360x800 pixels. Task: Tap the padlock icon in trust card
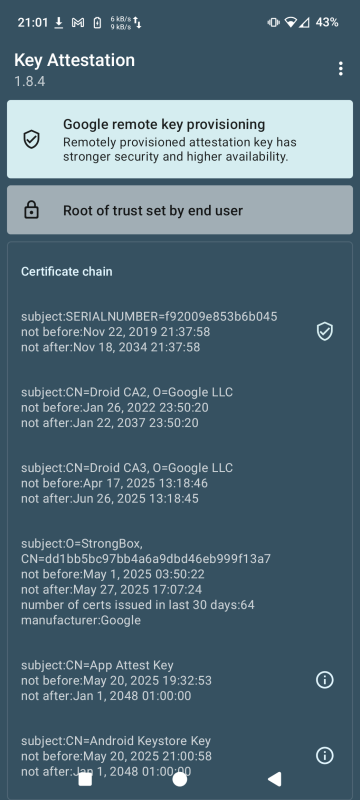click(32, 210)
